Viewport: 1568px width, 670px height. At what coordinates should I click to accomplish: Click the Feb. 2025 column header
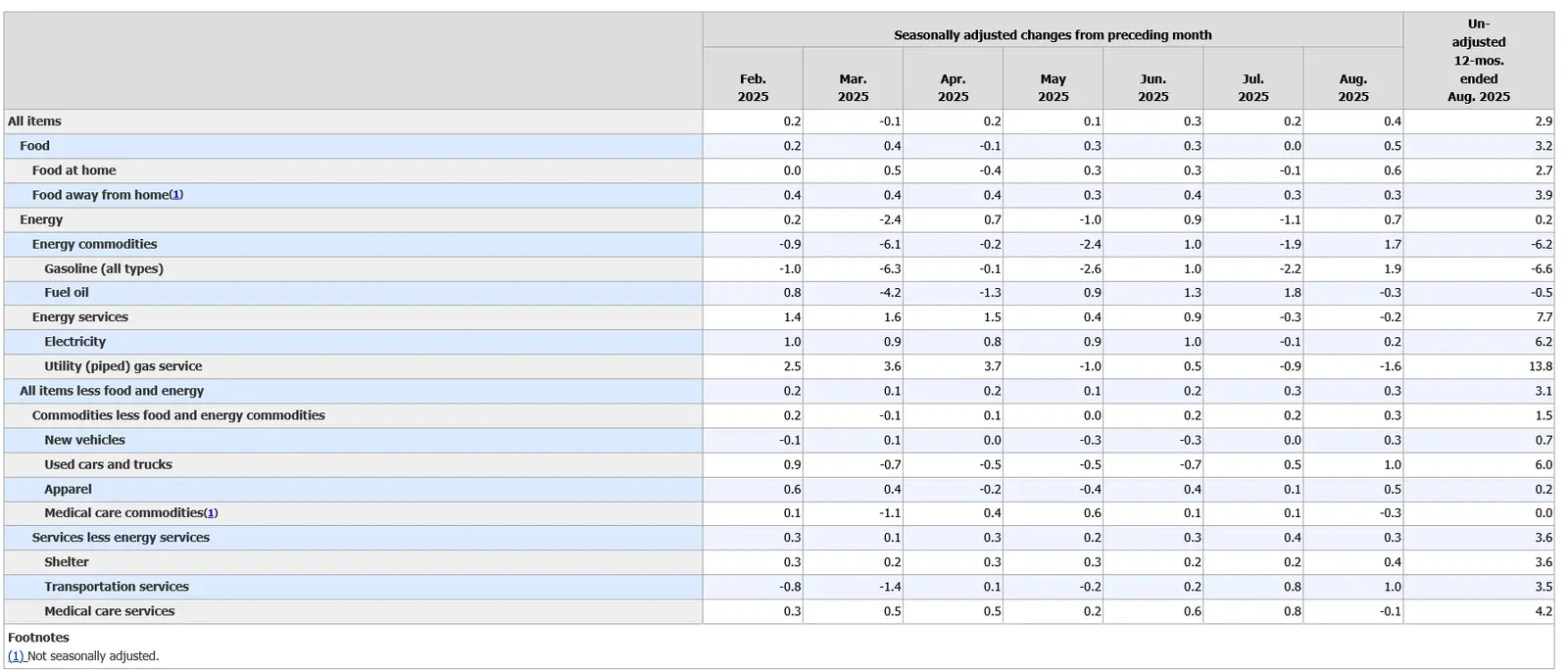pos(753,87)
